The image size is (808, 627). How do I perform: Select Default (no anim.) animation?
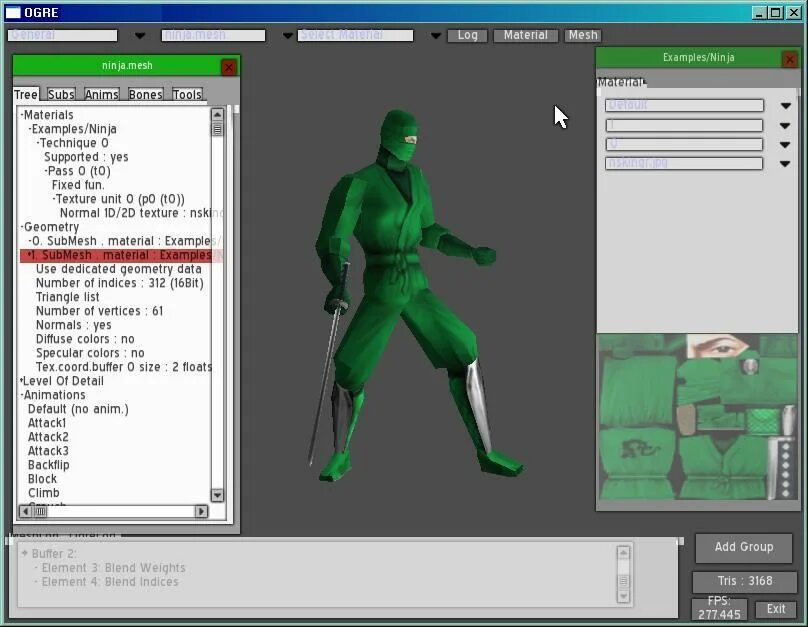tap(78, 409)
